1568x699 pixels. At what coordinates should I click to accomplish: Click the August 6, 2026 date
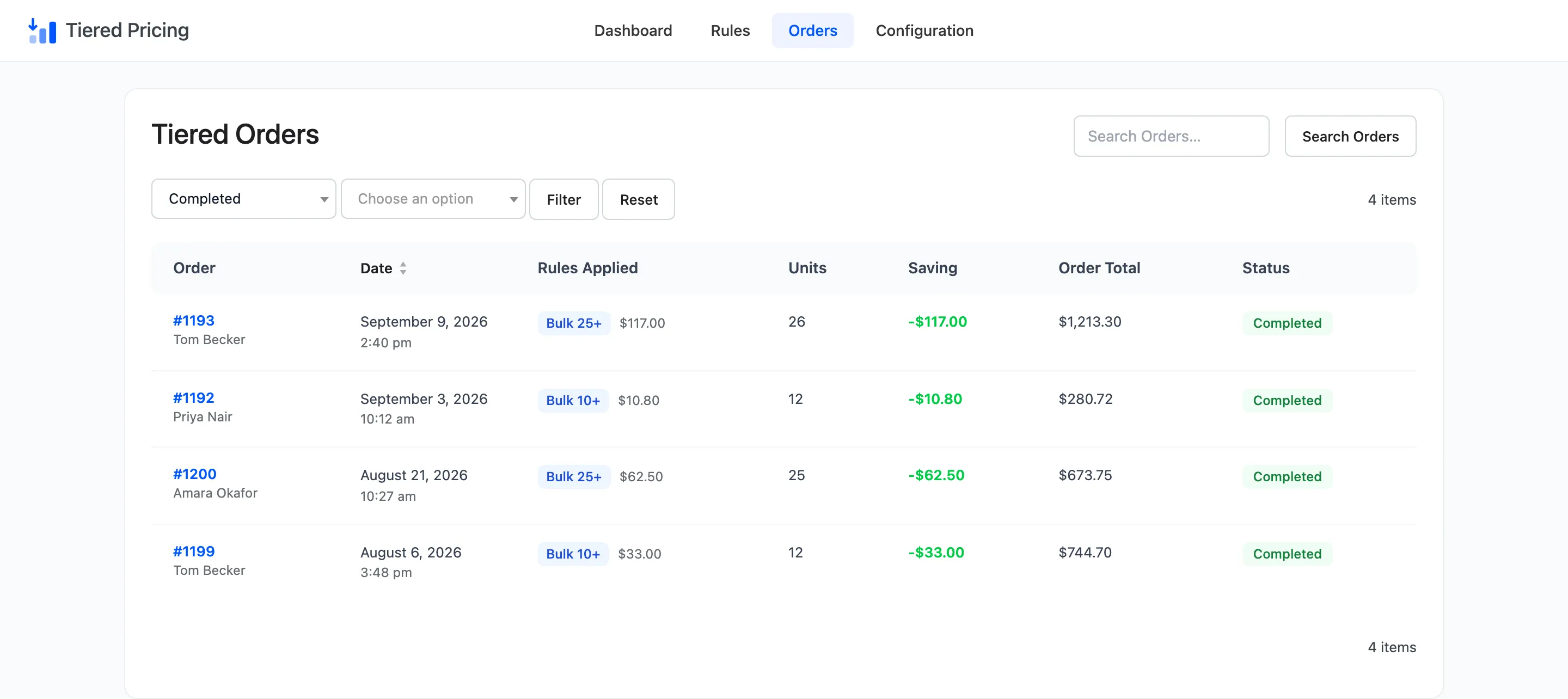click(411, 552)
